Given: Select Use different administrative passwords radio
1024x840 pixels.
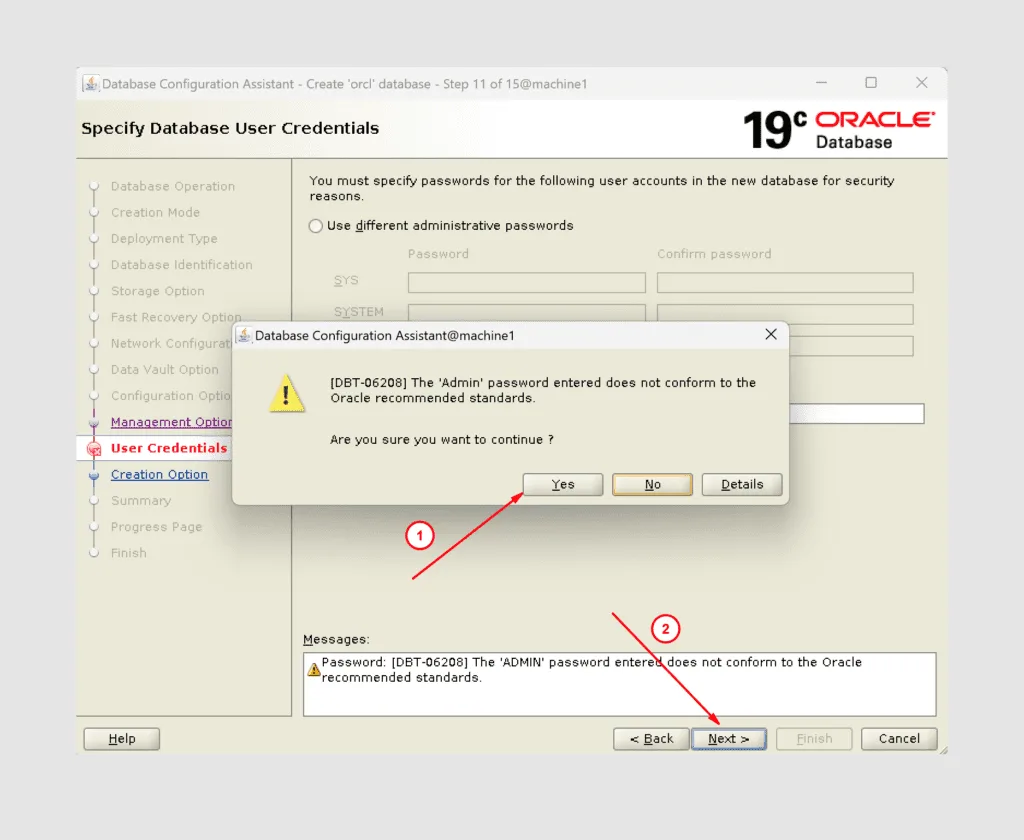Looking at the screenshot, I should [x=315, y=226].
